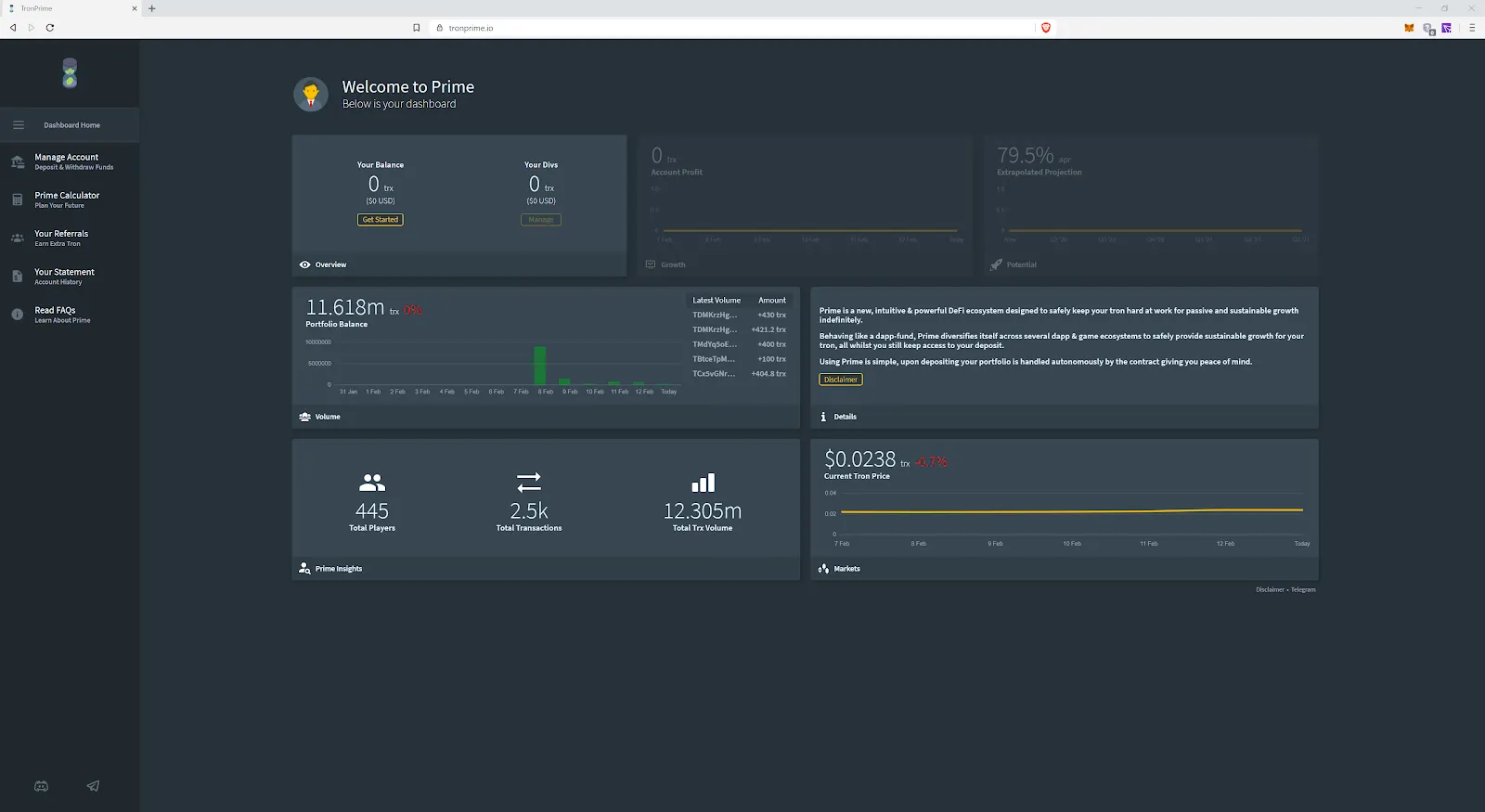This screenshot has height=812, width=1485.
Task: Click the 11.618m Portfolio Balance value
Action: click(345, 307)
